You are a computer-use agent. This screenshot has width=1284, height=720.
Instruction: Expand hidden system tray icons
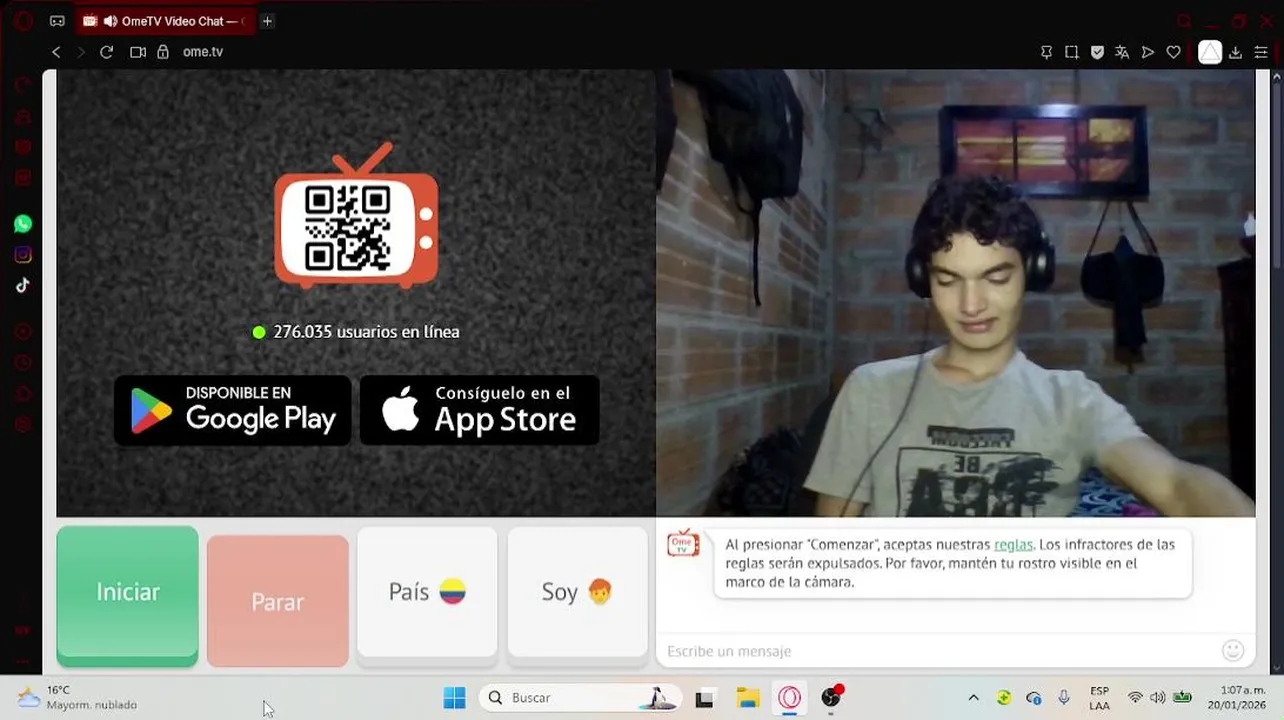[973, 698]
